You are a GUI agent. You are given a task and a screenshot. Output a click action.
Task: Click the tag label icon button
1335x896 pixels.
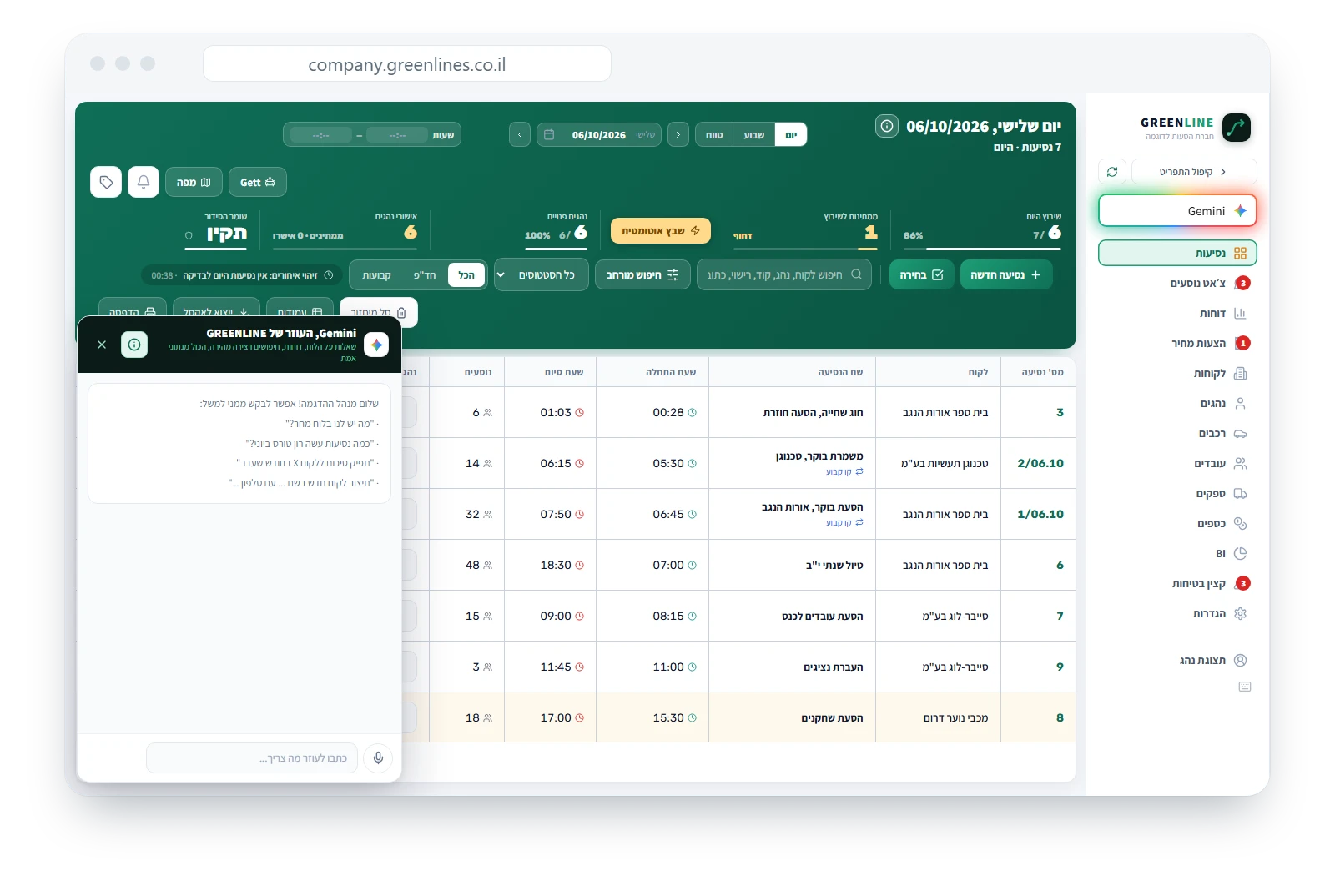[x=106, y=182]
